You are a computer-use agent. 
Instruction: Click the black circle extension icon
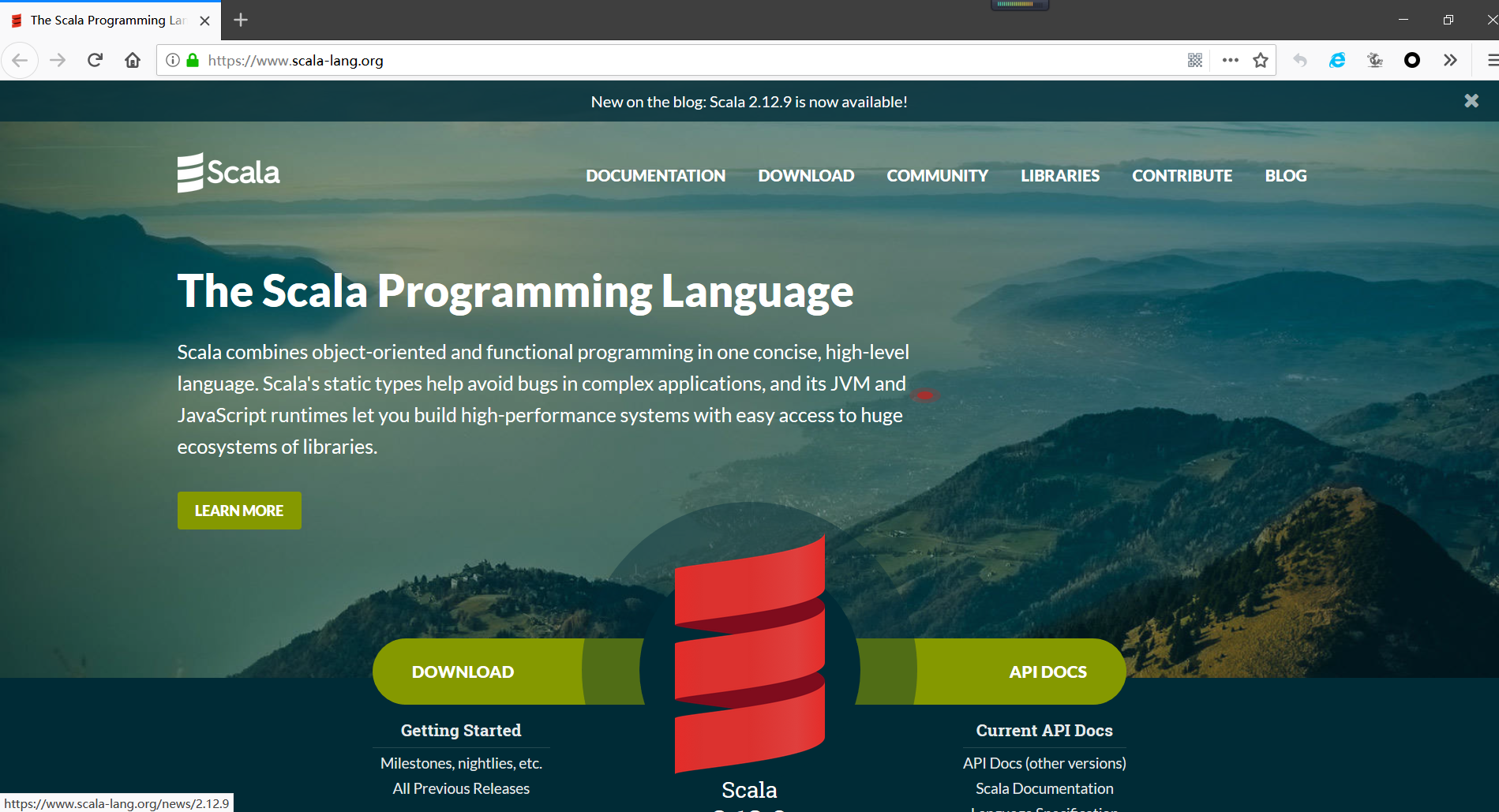[x=1412, y=60]
